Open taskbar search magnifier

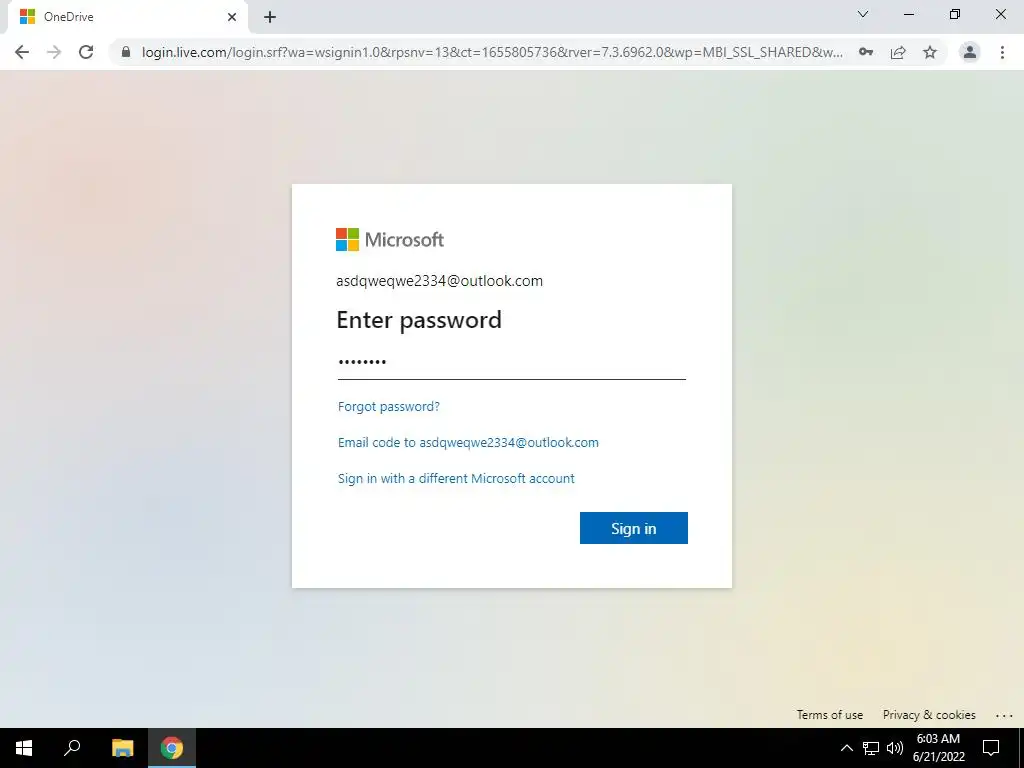point(72,748)
